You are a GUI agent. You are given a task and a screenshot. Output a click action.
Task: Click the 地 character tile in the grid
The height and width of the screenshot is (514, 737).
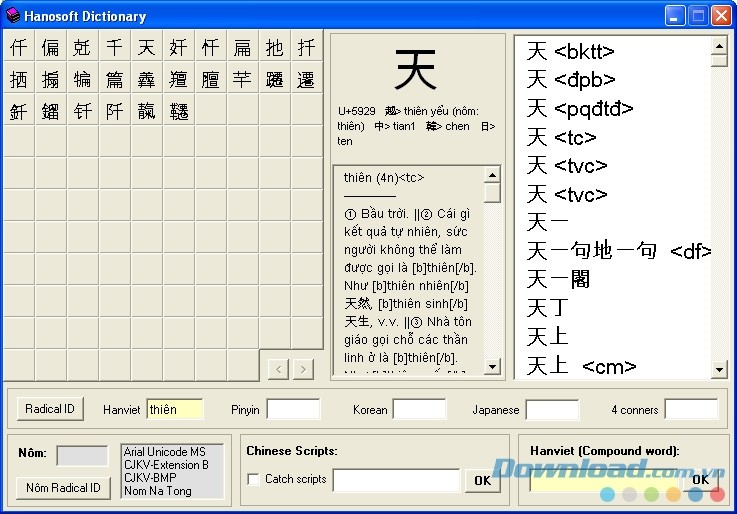275,47
